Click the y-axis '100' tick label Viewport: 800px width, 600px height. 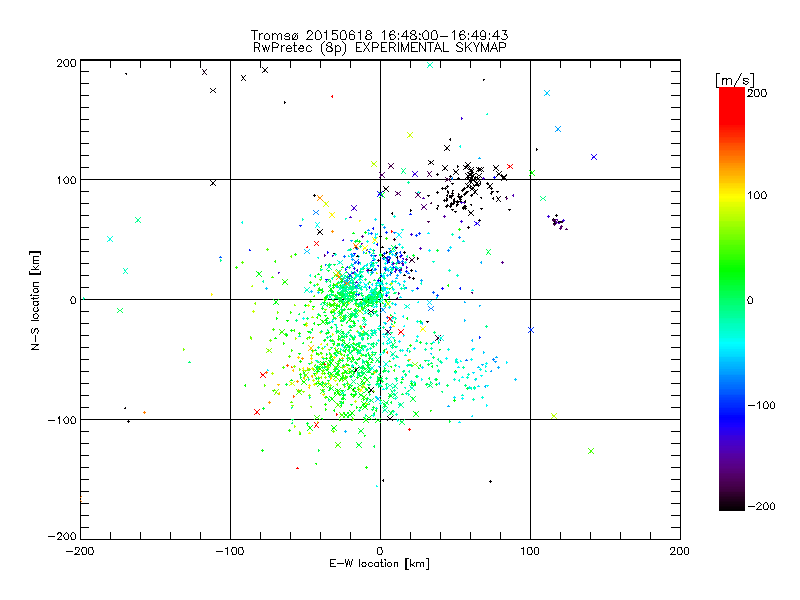coord(66,180)
